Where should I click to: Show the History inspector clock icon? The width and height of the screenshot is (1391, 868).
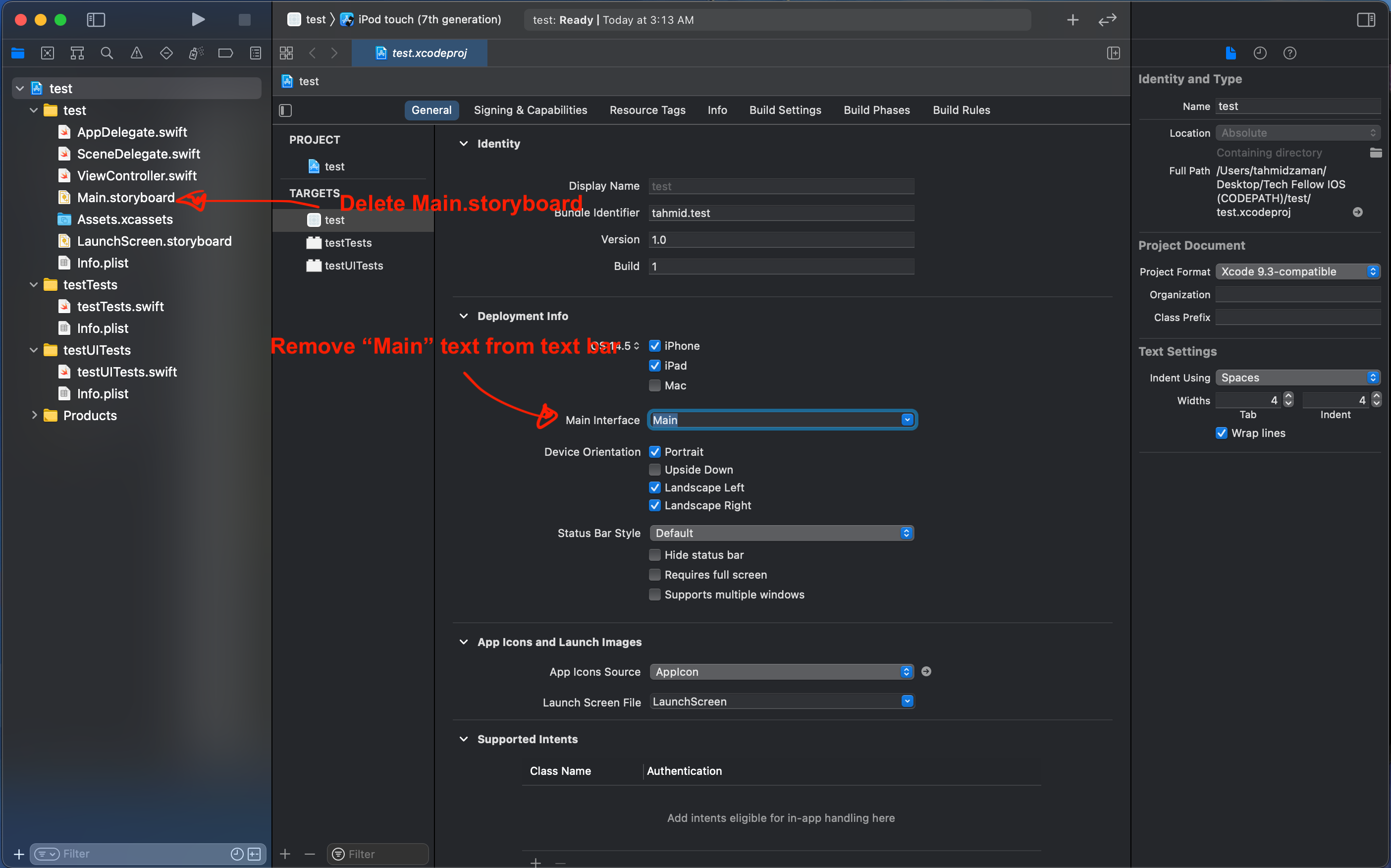(1260, 54)
